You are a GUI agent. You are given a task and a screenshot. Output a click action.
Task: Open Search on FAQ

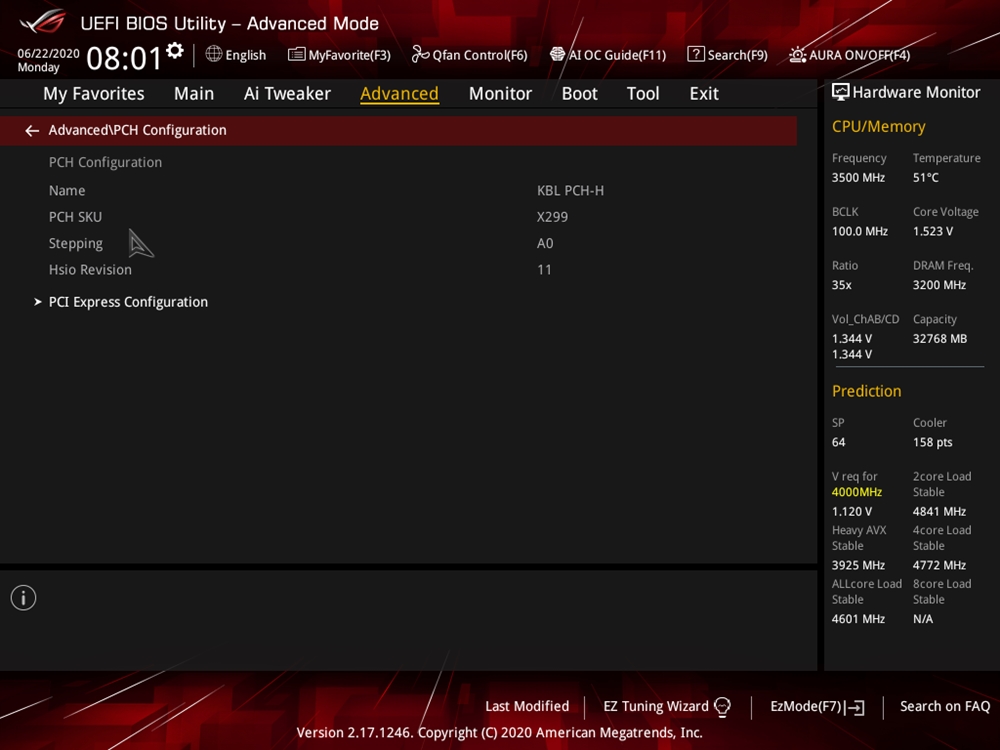coord(945,707)
